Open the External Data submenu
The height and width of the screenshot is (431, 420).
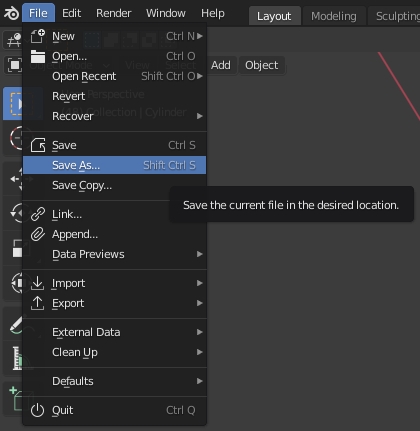tap(114, 332)
